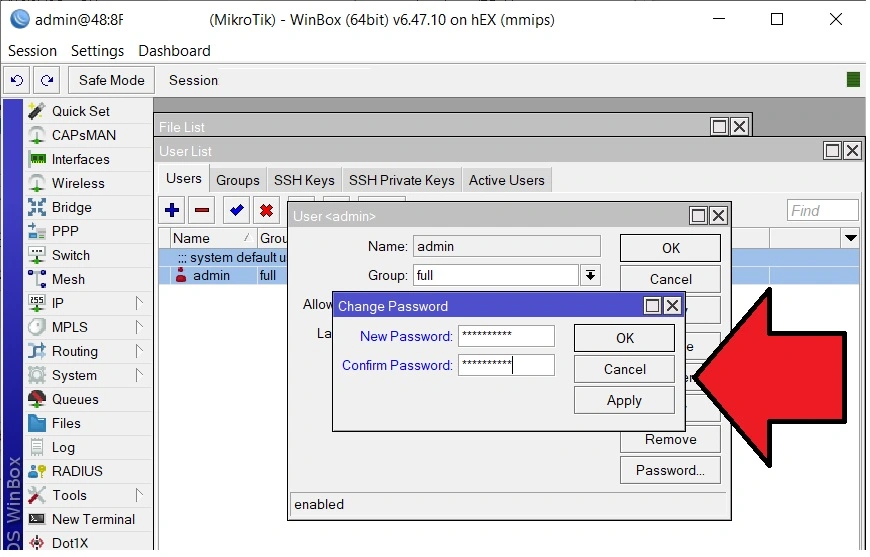Expand System submenu arrow
This screenshot has height=557, width=870.
click(x=139, y=376)
